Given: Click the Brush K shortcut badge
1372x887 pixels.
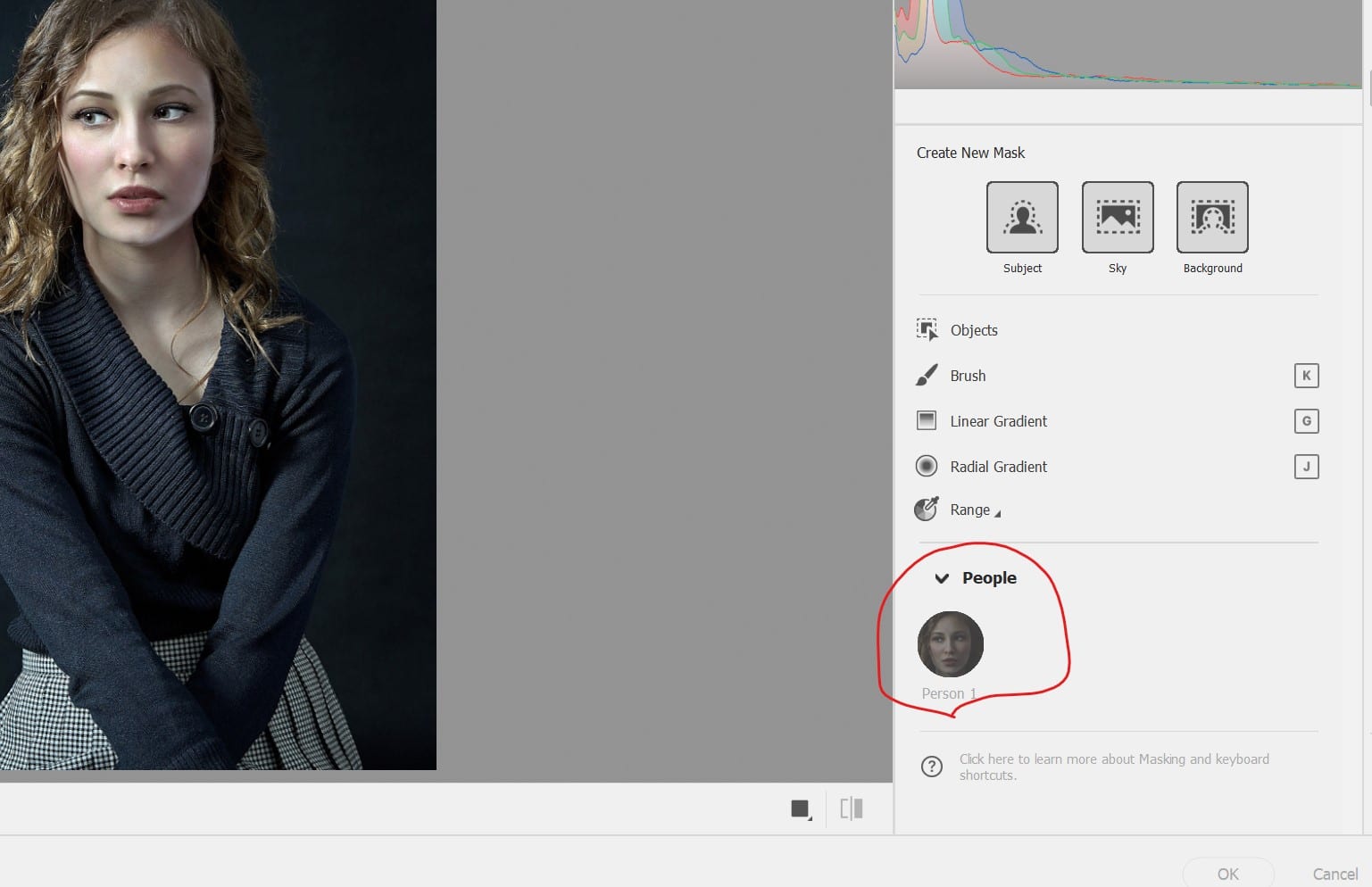Looking at the screenshot, I should pyautogui.click(x=1306, y=376).
